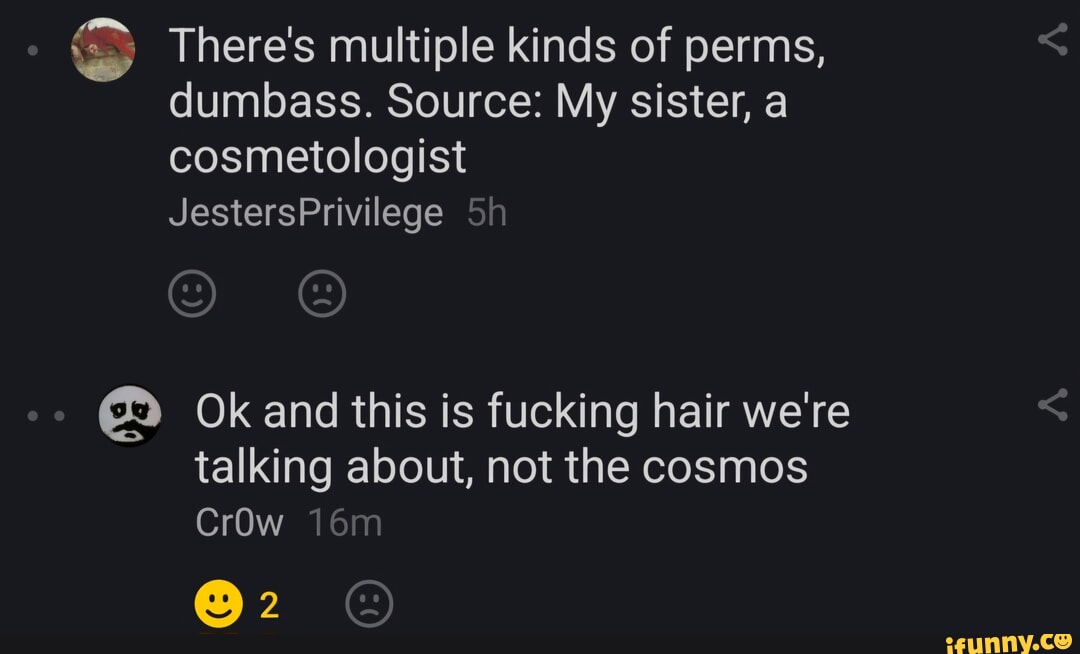Select the 5h timestamp on the first comment
This screenshot has height=654, width=1080.
[487, 212]
